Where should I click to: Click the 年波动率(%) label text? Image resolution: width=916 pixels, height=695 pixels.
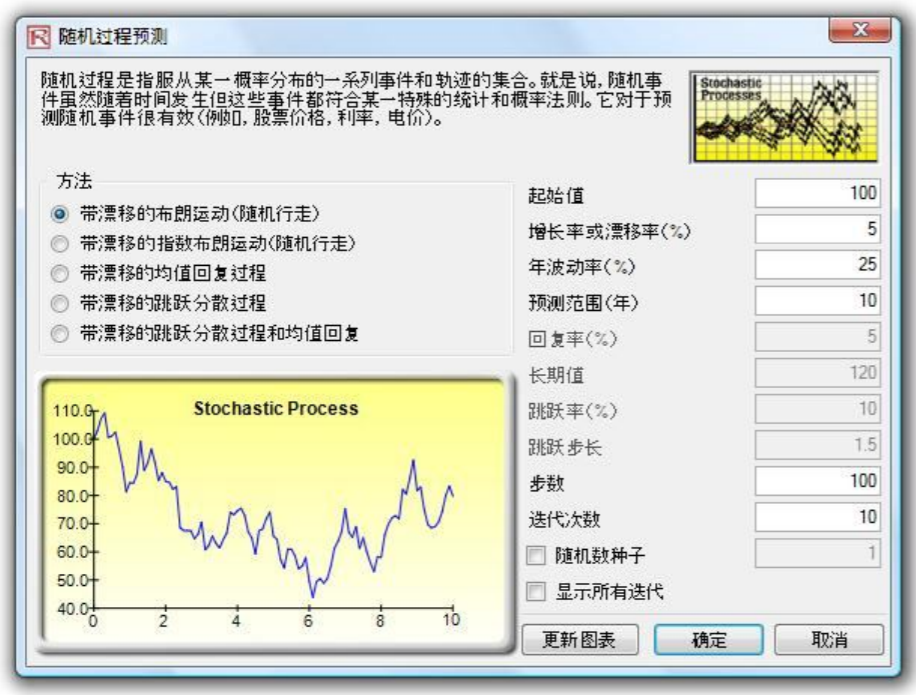[x=582, y=267]
